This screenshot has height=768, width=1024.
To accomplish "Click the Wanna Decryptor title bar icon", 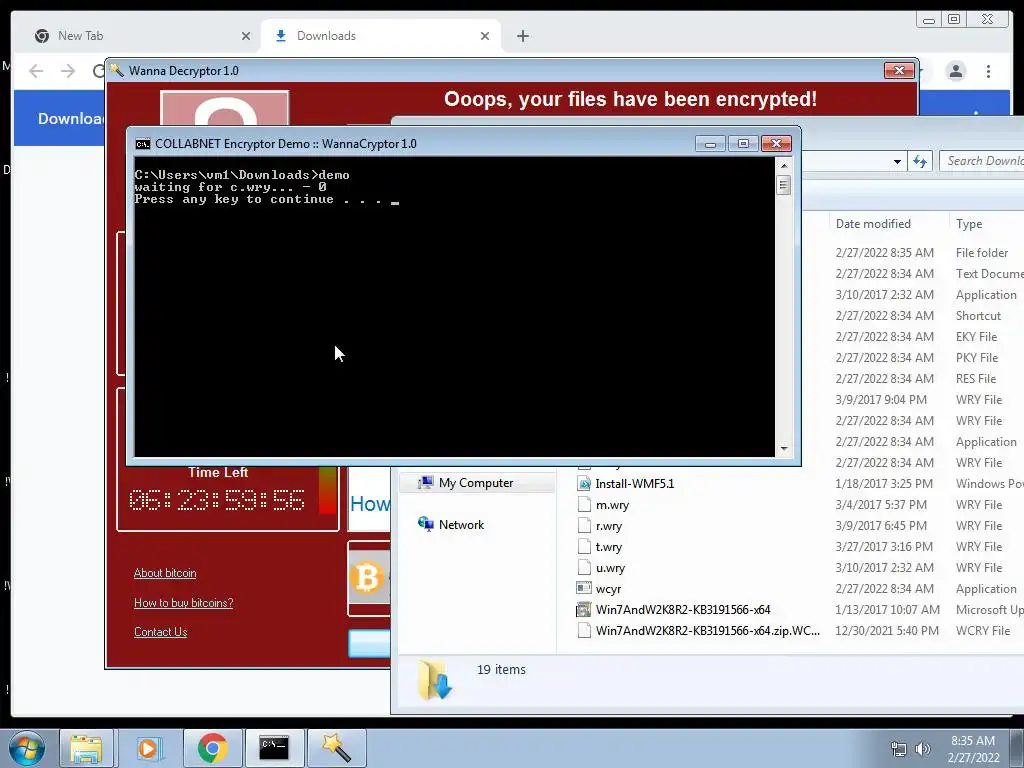I will pos(117,70).
